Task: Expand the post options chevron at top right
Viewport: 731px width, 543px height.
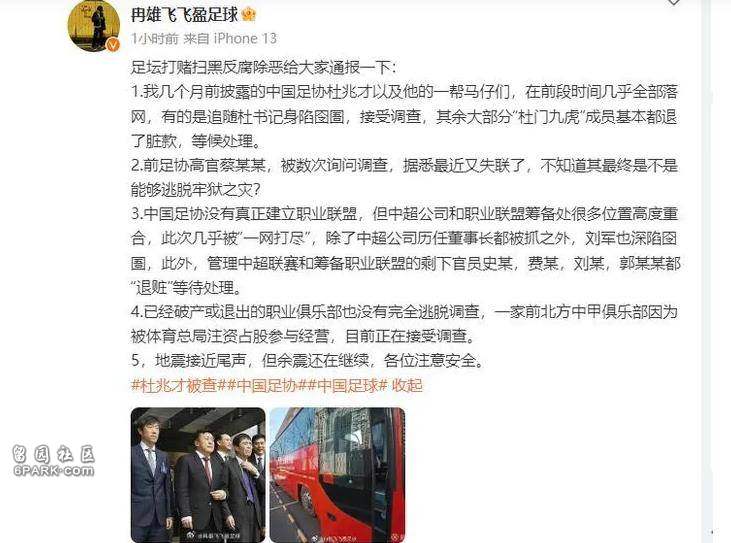Action: 674,2
